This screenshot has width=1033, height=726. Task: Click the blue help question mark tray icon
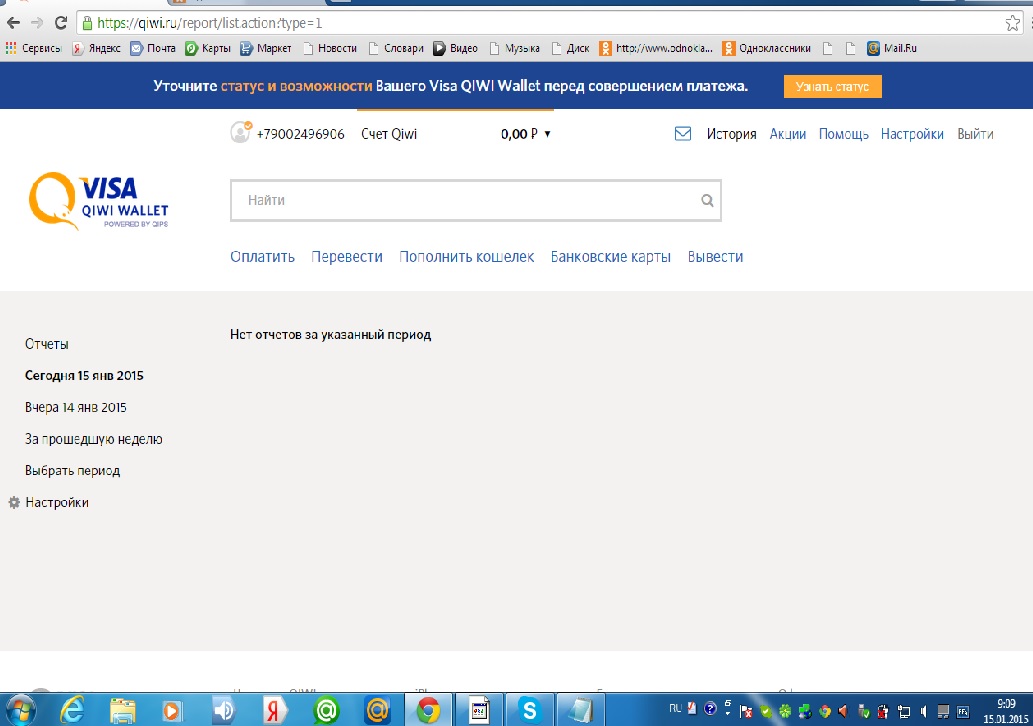pos(710,709)
